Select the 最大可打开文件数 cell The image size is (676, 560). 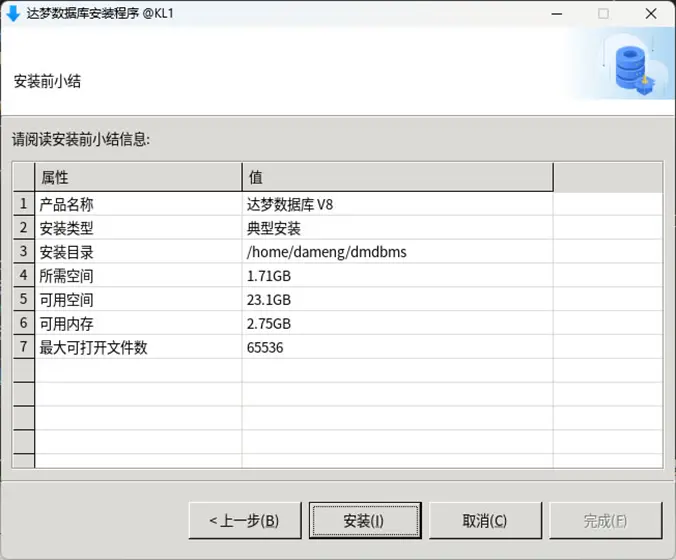pos(138,347)
